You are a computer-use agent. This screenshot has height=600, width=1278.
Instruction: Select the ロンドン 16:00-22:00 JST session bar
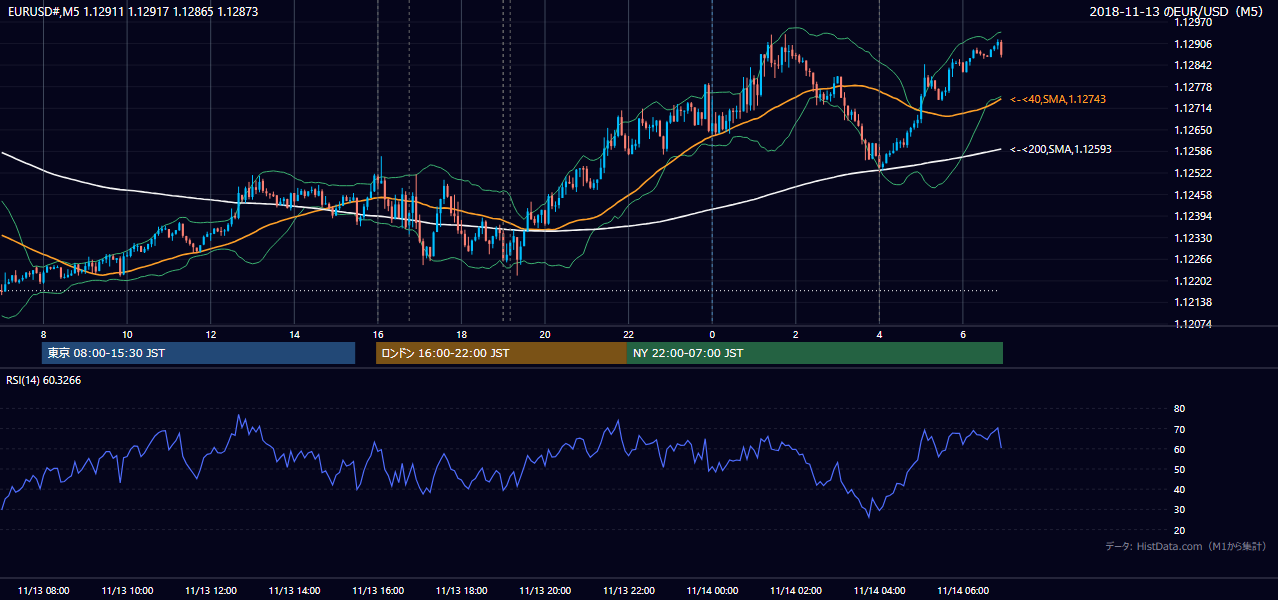pos(501,353)
